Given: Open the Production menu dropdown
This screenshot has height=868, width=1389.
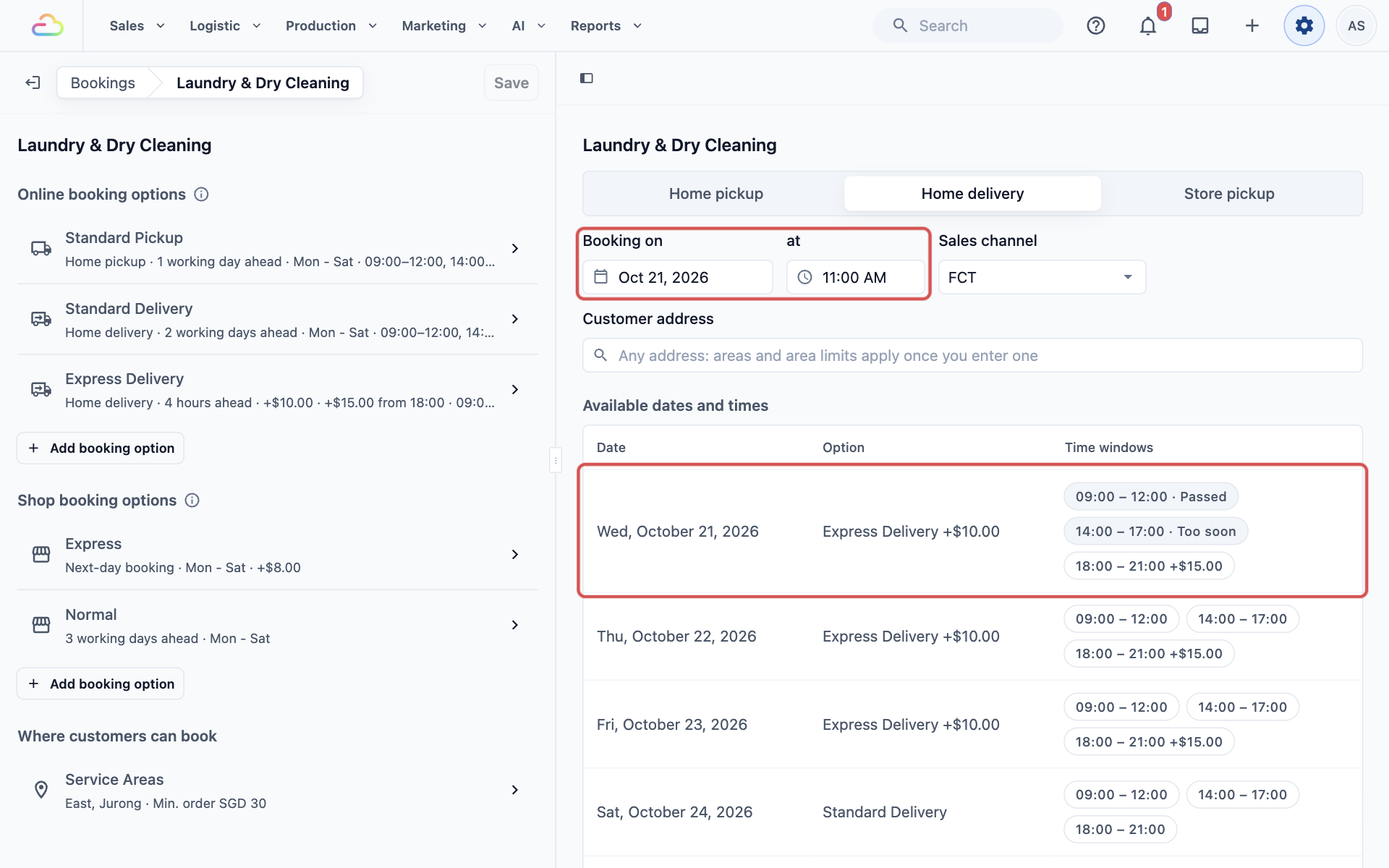Looking at the screenshot, I should 331,26.
